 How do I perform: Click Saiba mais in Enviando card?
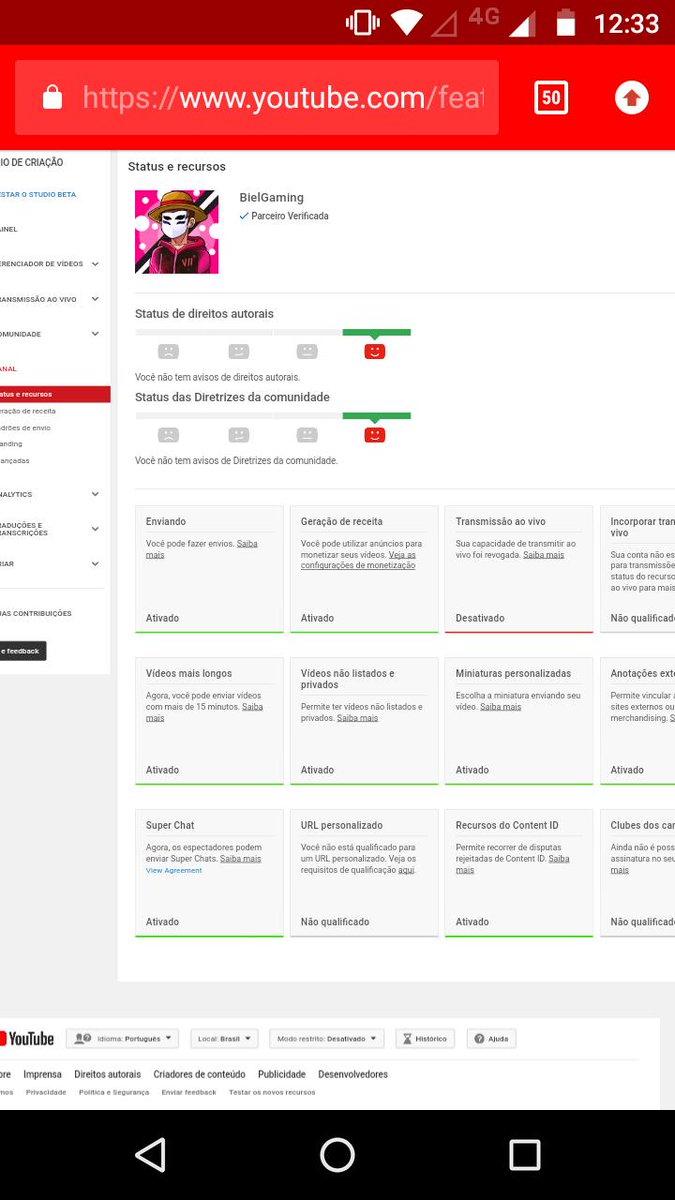pyautogui.click(x=201, y=548)
